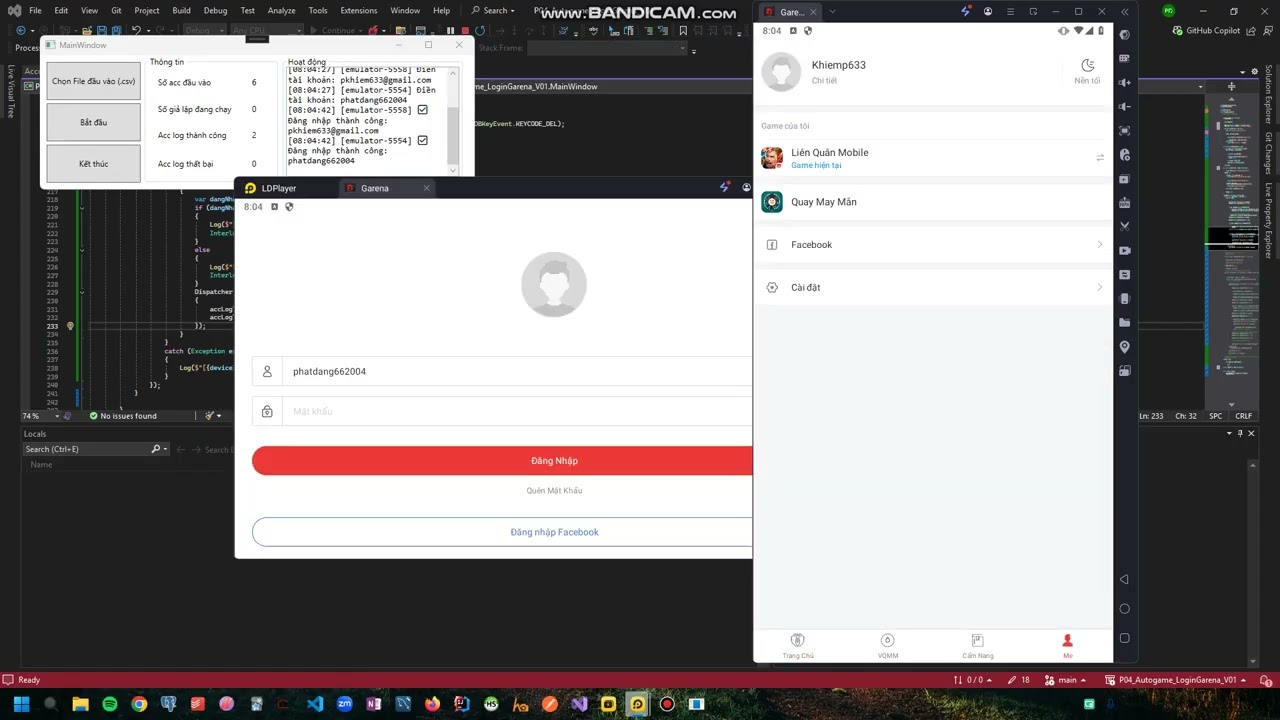The image size is (1280, 720).
Task: Click the Restart debugging icon
Action: 481,30
